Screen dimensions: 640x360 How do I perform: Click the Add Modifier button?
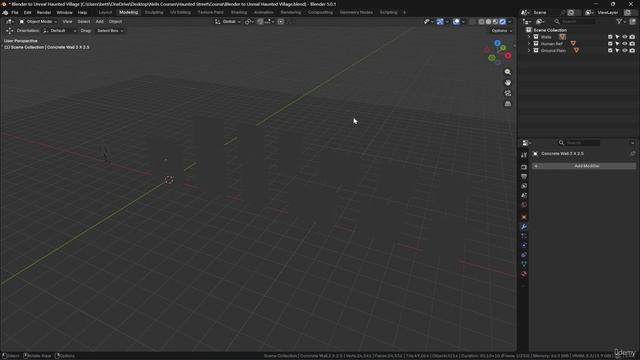click(584, 166)
